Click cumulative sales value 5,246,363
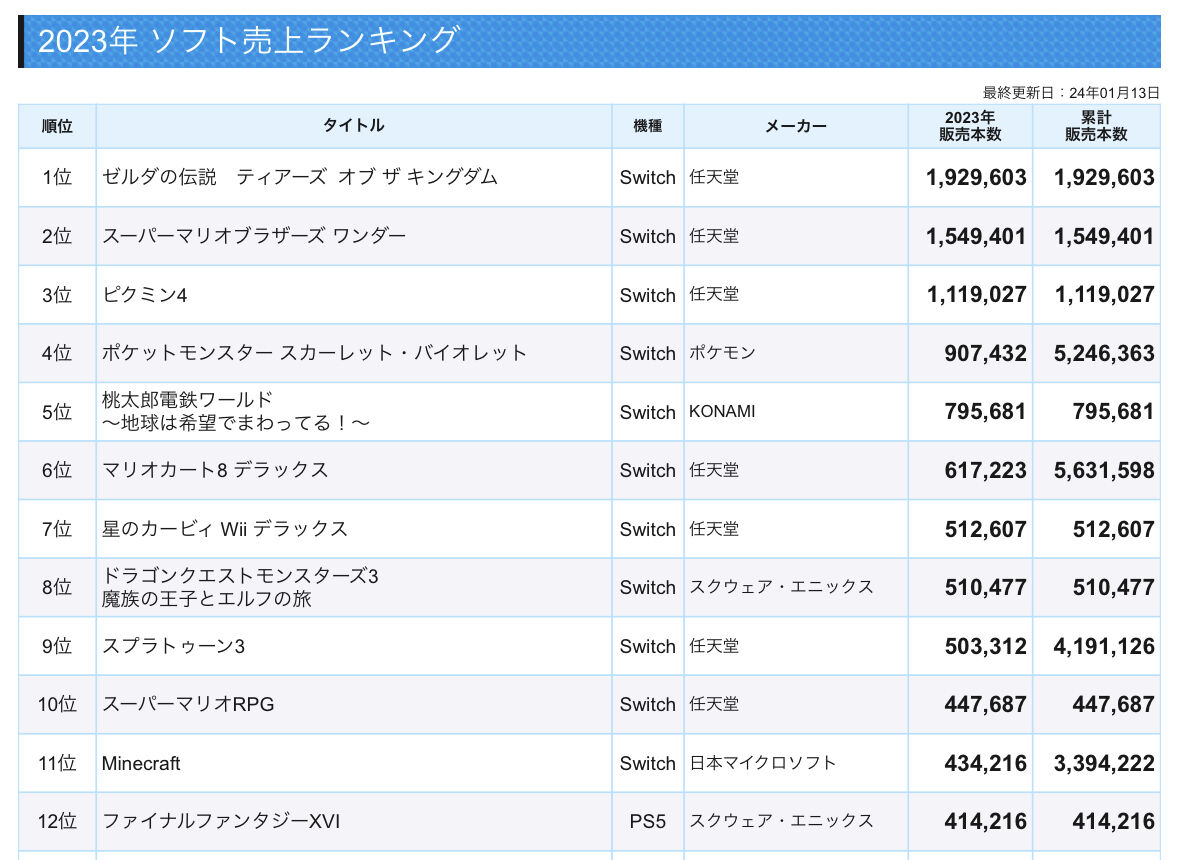1179x860 pixels. point(1104,354)
